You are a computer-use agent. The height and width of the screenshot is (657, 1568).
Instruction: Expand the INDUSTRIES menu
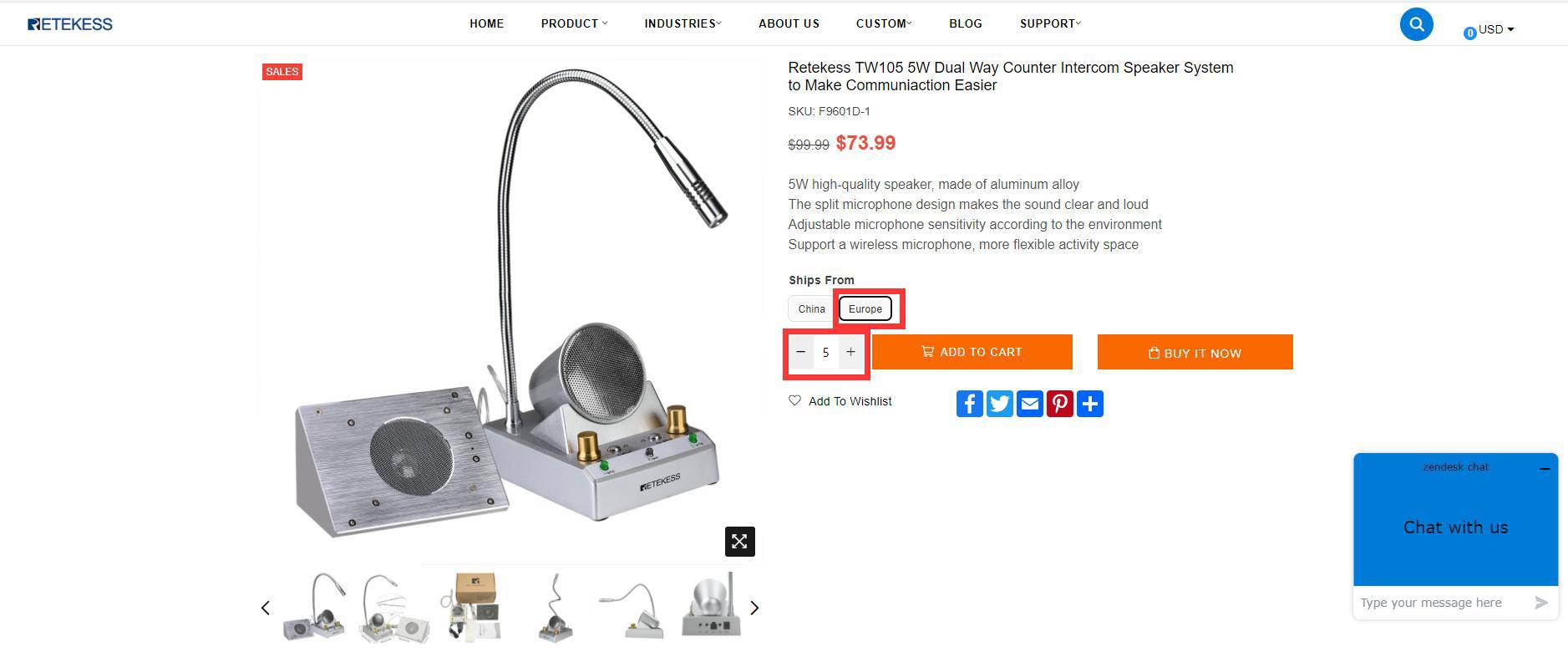point(683,23)
